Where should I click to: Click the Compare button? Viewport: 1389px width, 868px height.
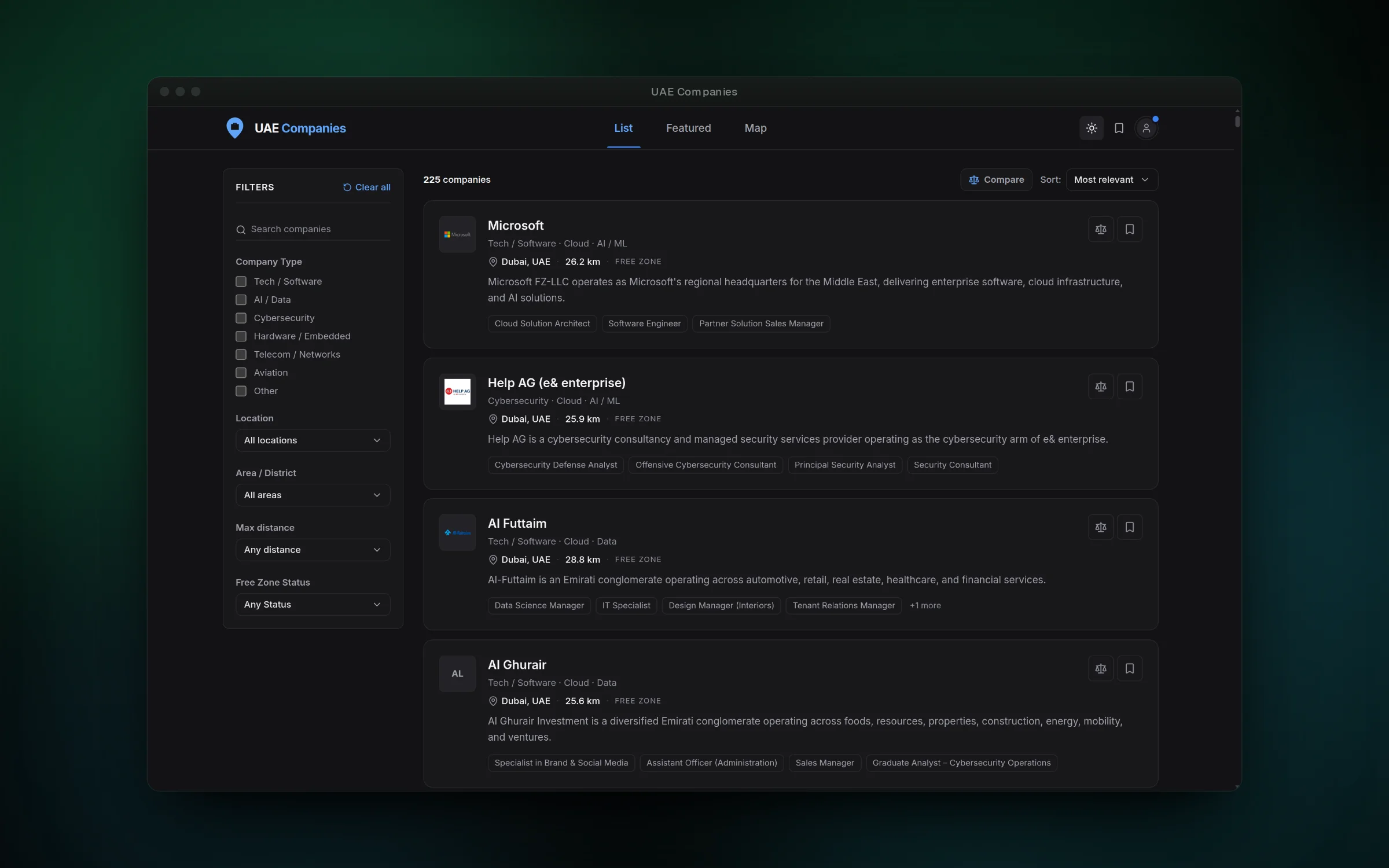coord(996,179)
